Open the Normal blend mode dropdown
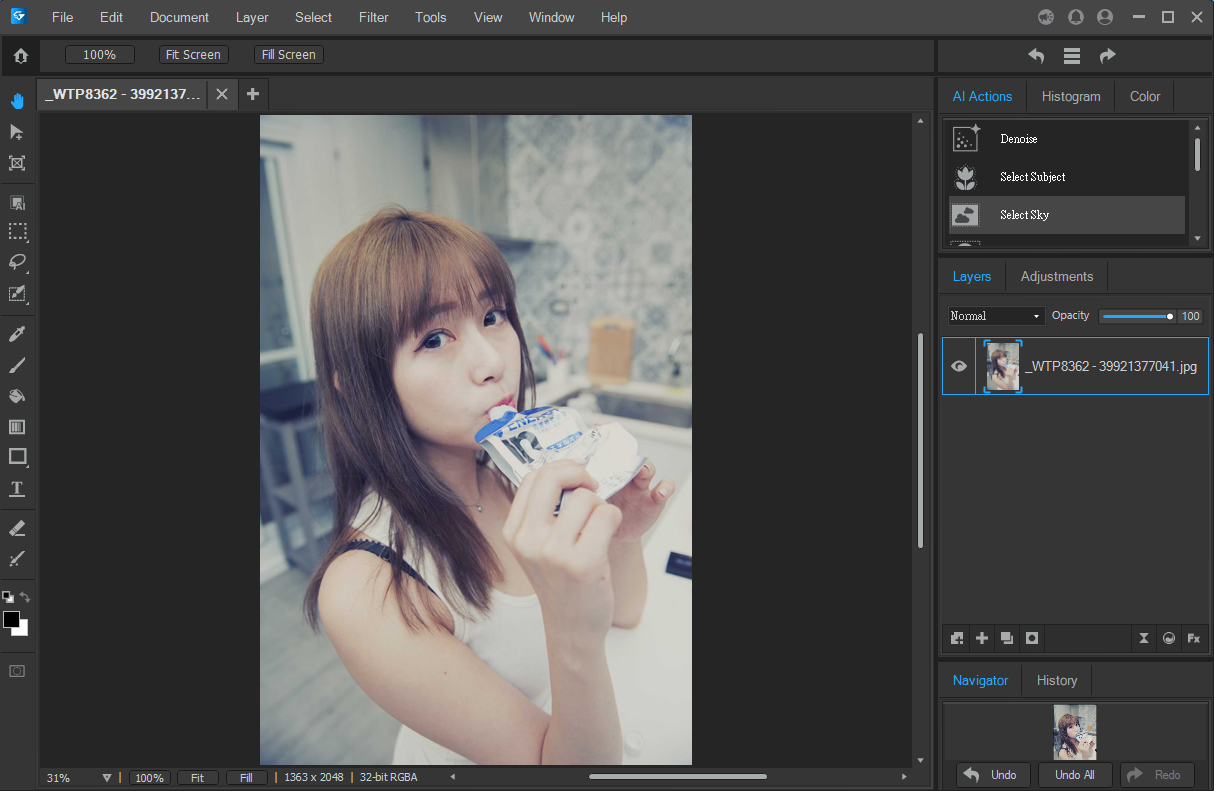 (x=996, y=316)
